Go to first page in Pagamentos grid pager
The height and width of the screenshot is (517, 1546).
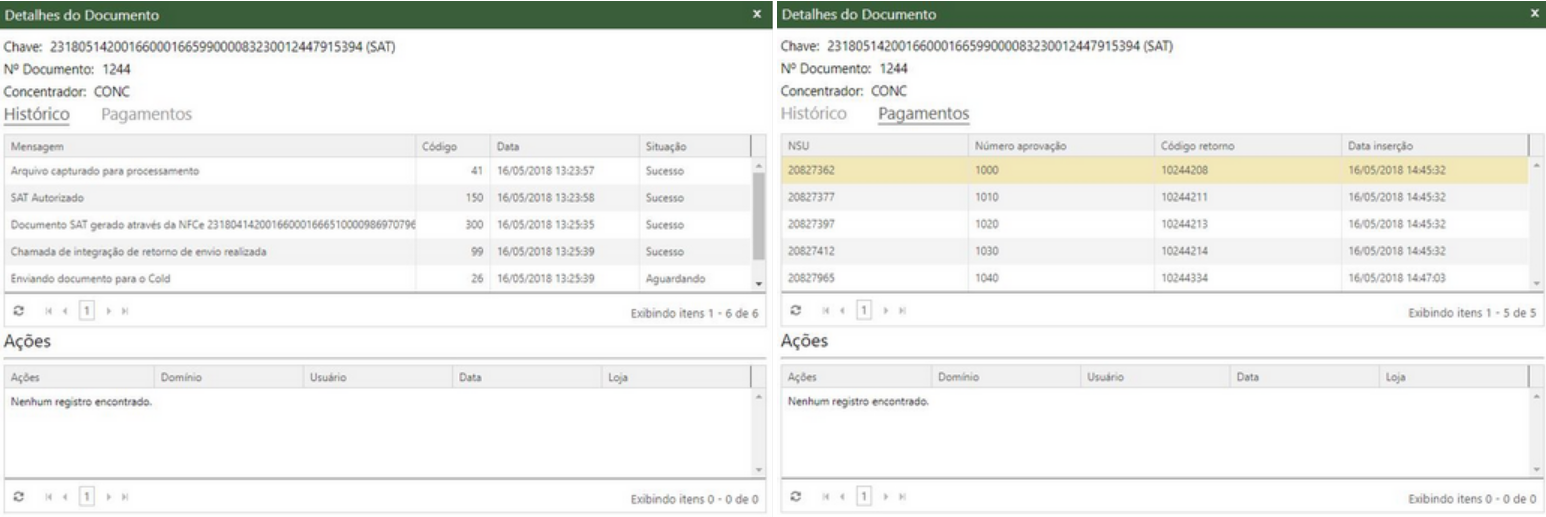[x=824, y=312]
